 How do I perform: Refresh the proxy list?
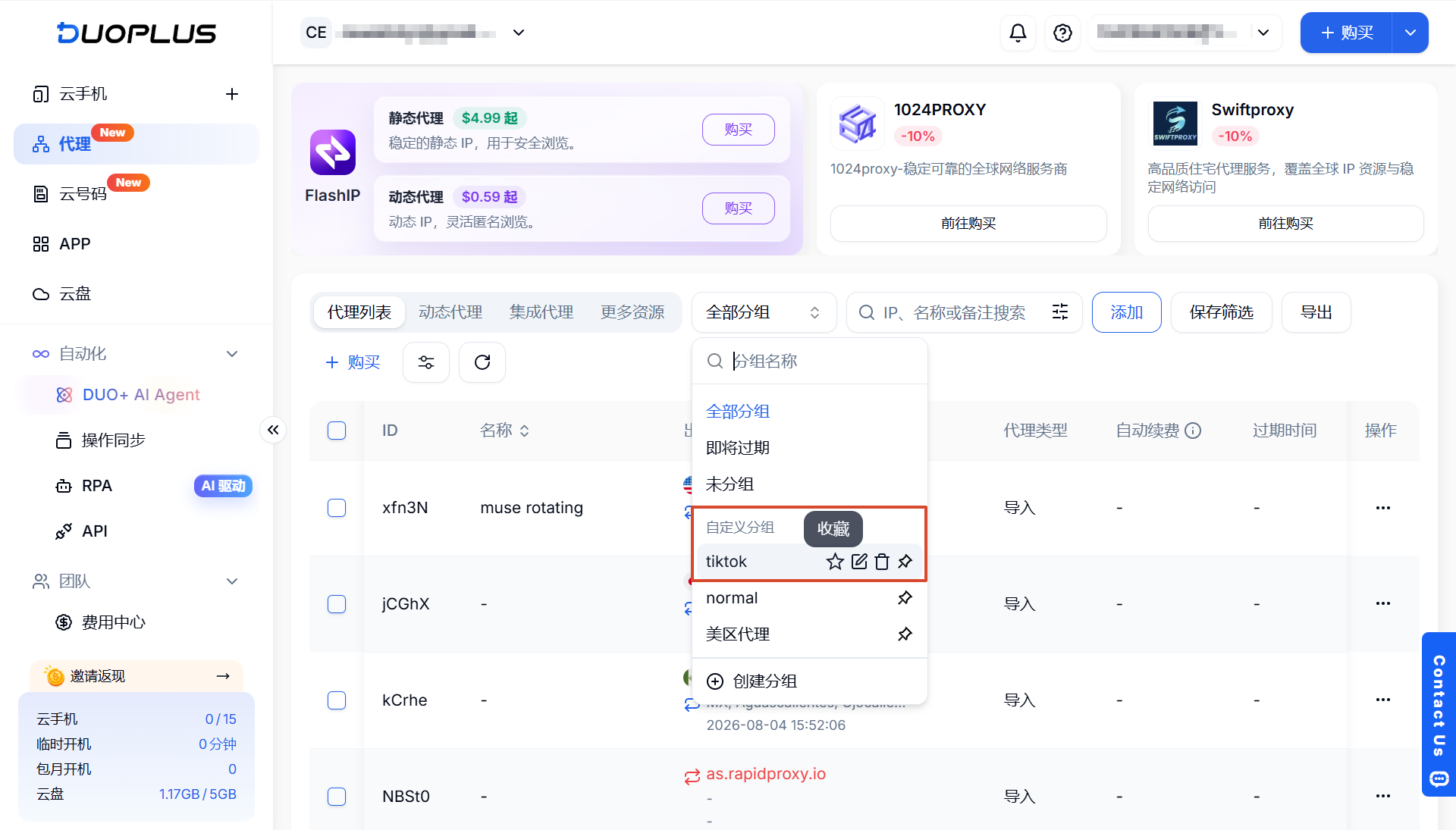click(x=482, y=362)
